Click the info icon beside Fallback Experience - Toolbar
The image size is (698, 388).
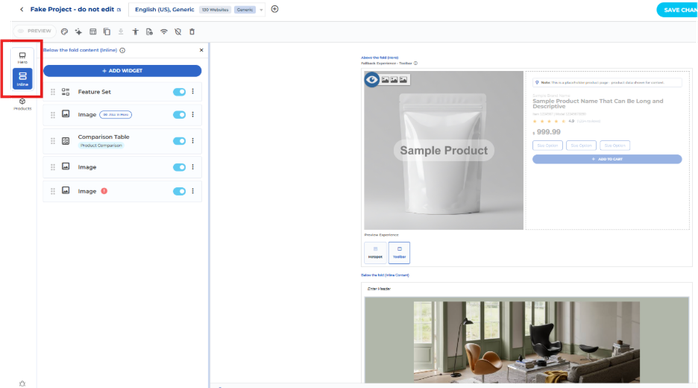416,63
